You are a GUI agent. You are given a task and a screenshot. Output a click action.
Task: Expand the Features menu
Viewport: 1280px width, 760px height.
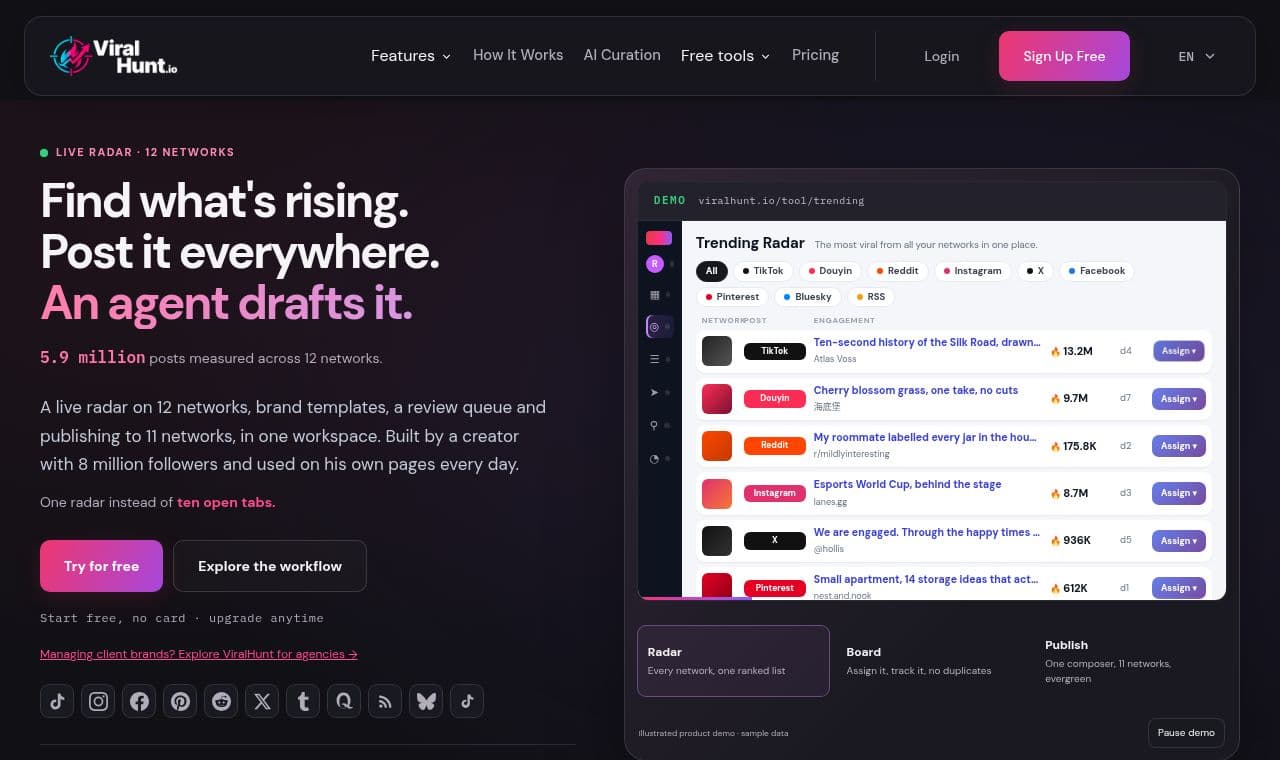(411, 56)
